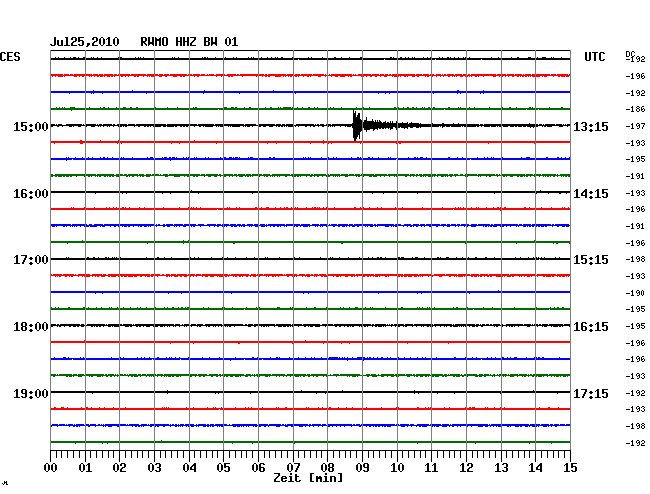
Task: Click the "UTC" column header
Action: (594, 57)
